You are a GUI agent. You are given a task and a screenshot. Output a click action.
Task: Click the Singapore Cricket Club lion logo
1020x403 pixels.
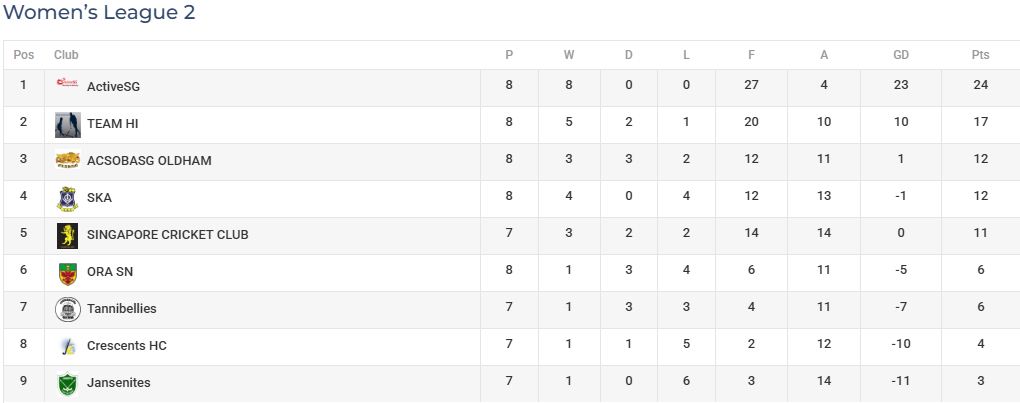click(68, 236)
